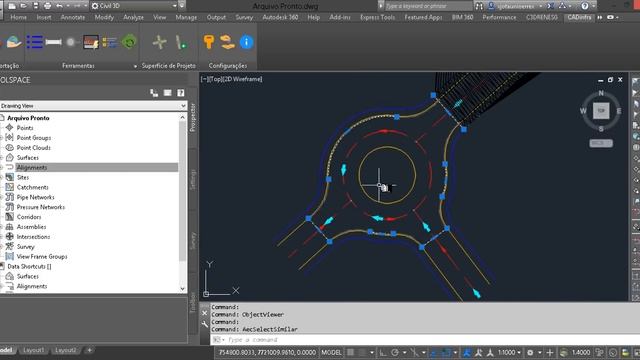640x360 pixels.
Task: Click the blue list icon in Ferramentas
Action: [x=34, y=42]
